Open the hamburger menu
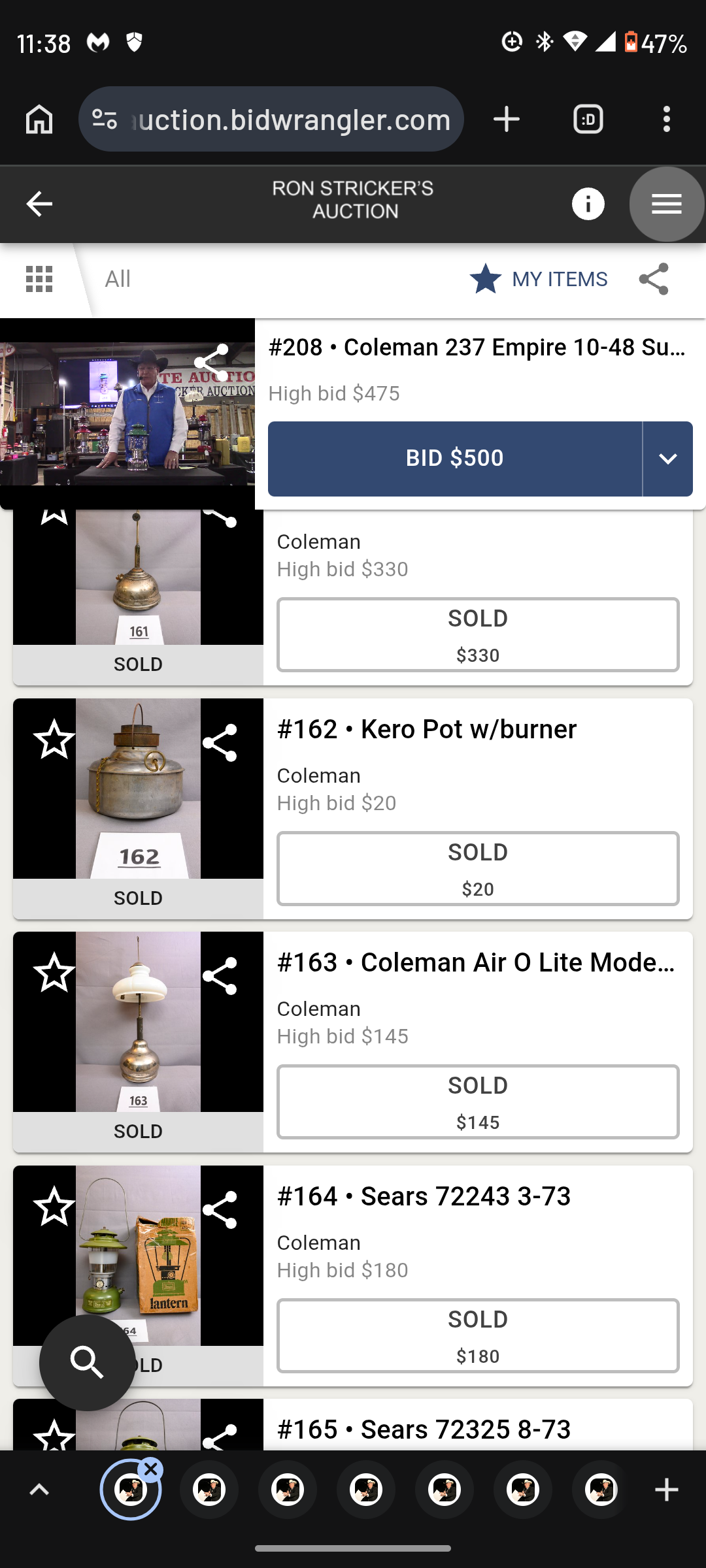 click(667, 204)
